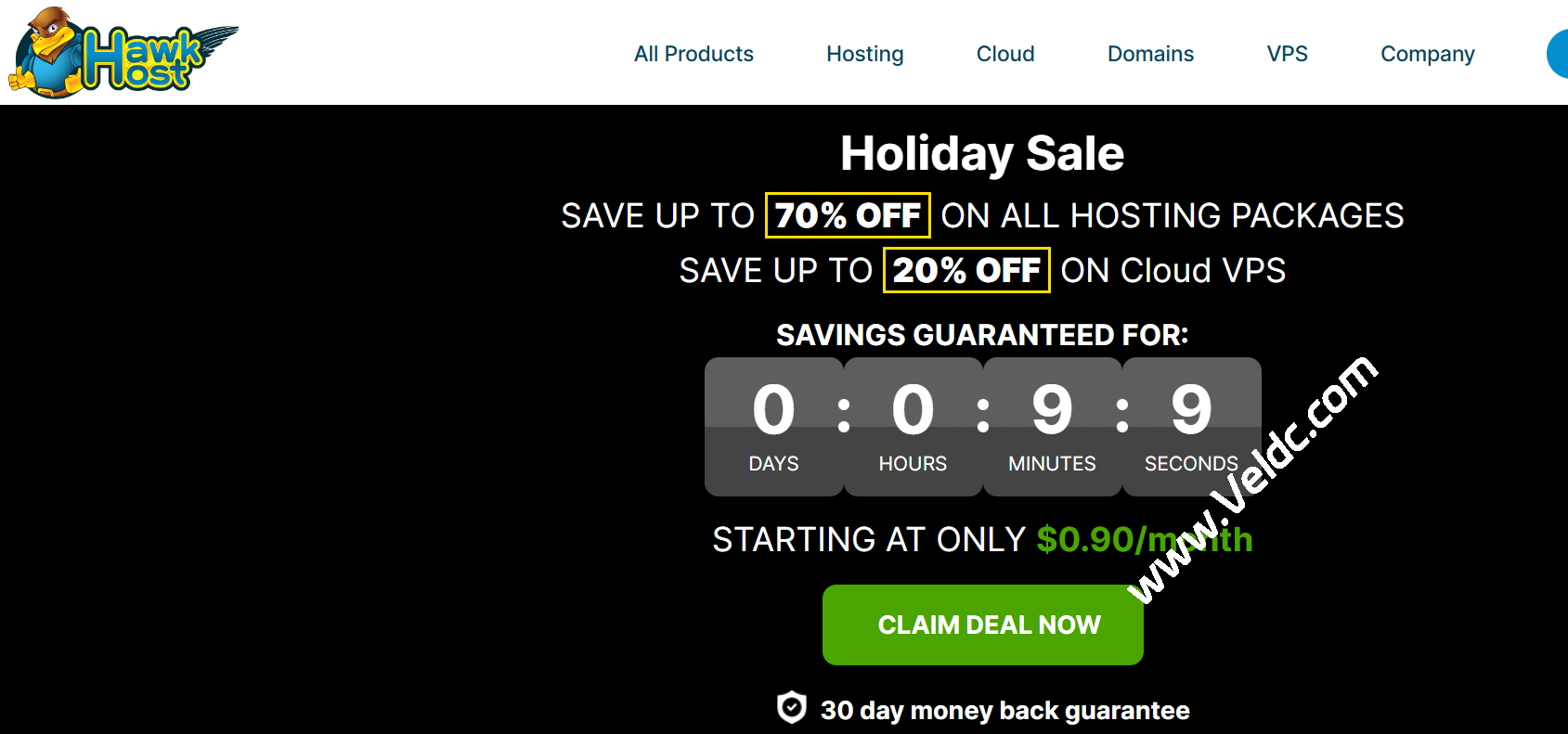This screenshot has width=1568, height=734.
Task: Click the MINUTES countdown box
Action: 1052,427
